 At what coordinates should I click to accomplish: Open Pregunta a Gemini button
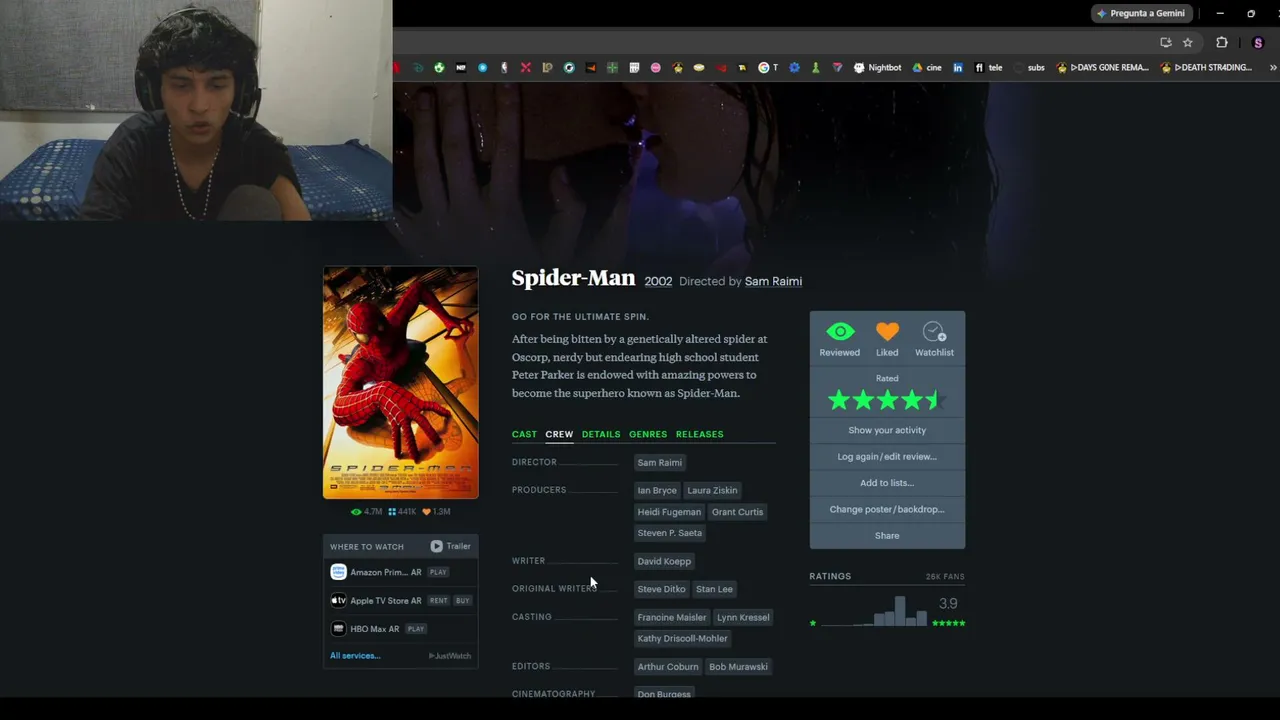(1141, 13)
